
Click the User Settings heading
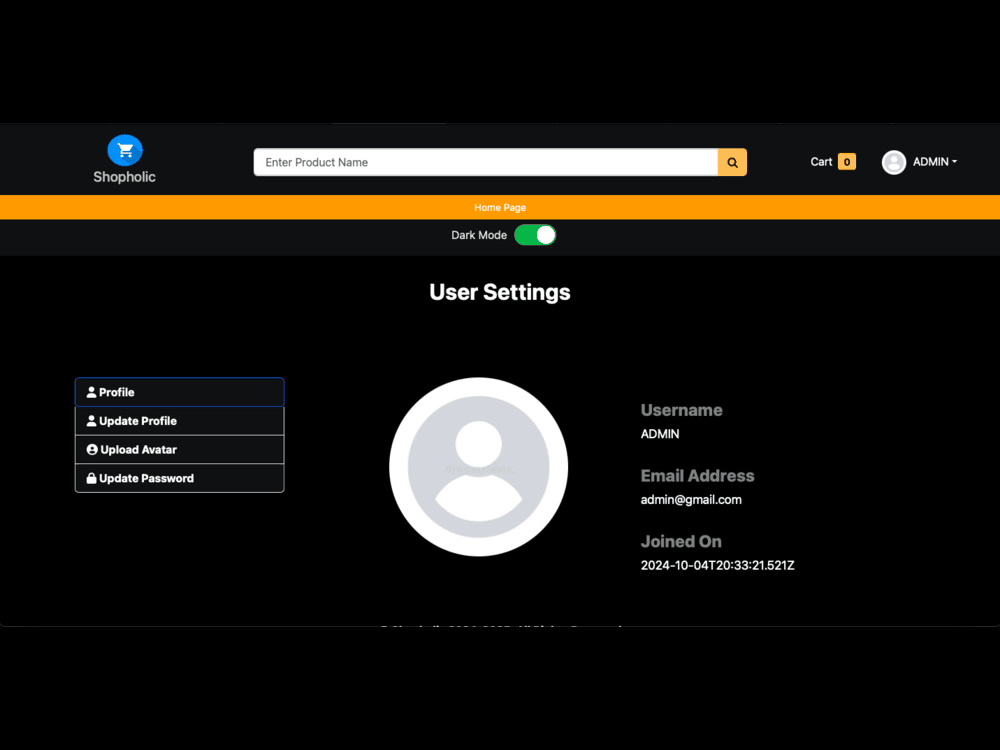(x=500, y=292)
